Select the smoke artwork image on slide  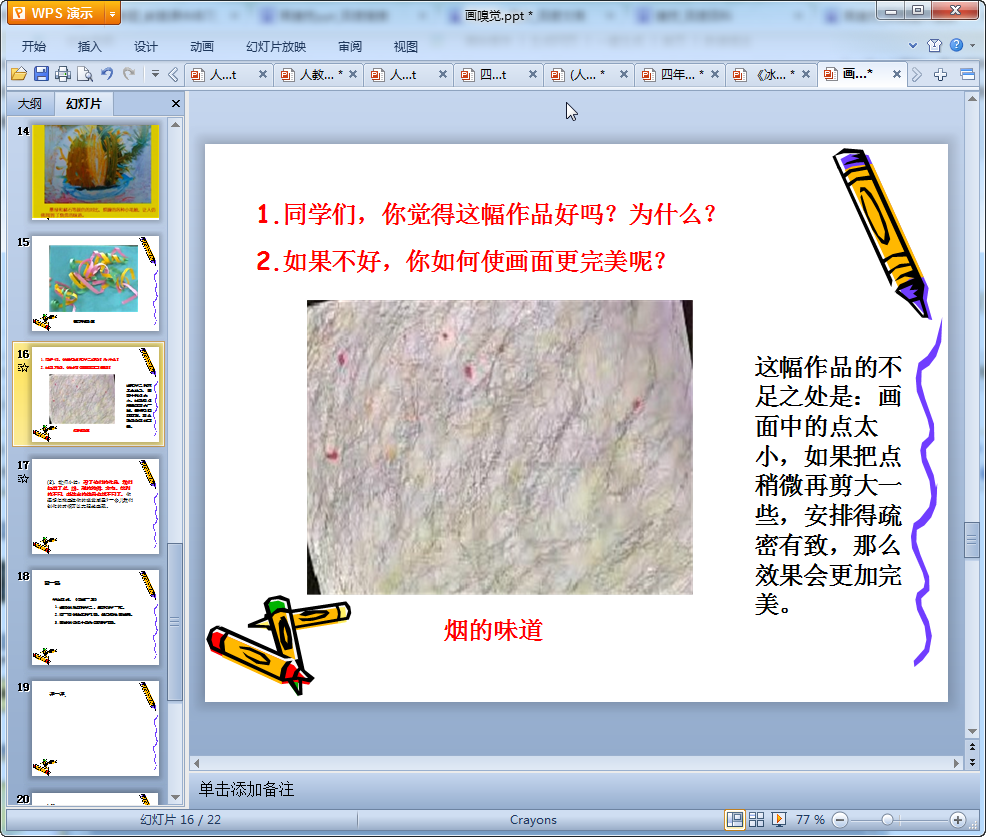(x=500, y=447)
